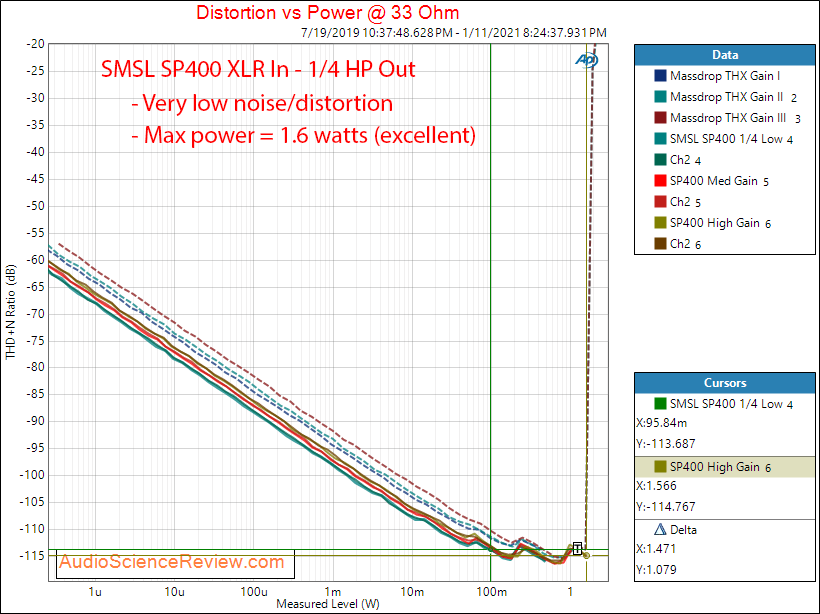The width and height of the screenshot is (820, 614).
Task: Click the 100m tick label on the X axis
Action: point(491,592)
